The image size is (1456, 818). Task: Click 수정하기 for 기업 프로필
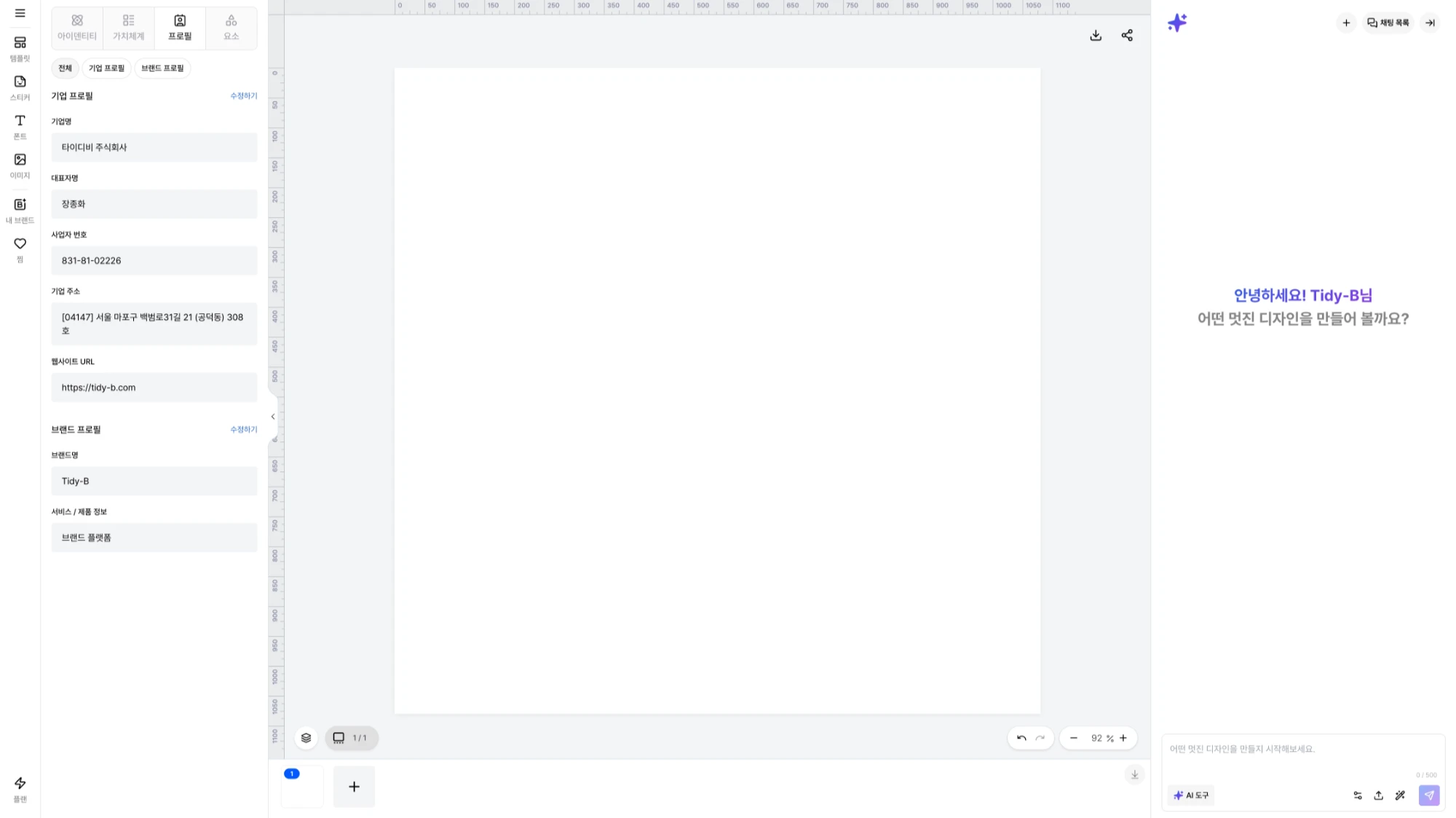[x=244, y=96]
